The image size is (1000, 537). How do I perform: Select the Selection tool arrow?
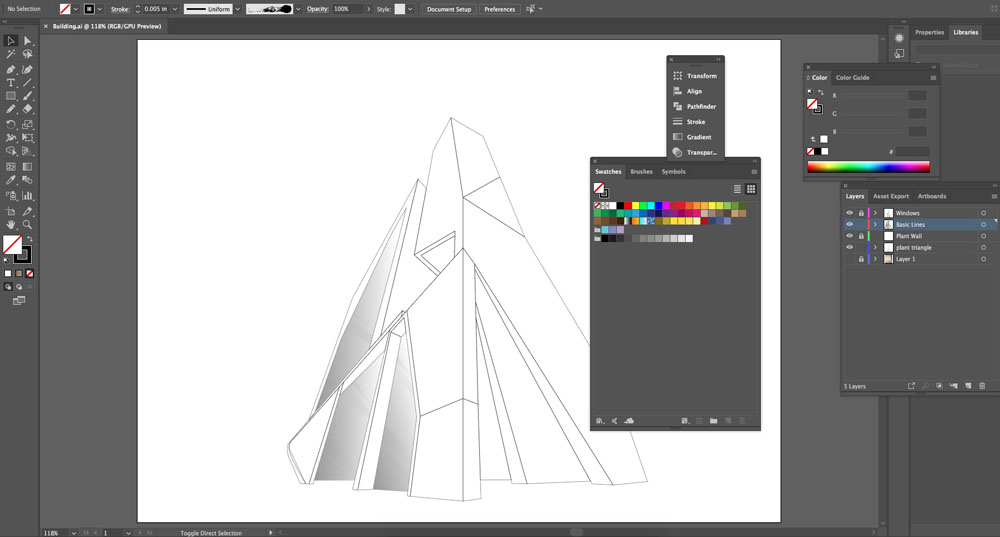click(11, 41)
